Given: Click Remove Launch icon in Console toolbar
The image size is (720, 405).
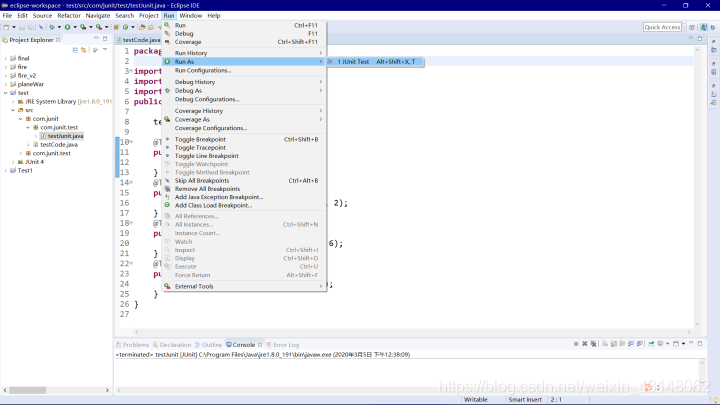Looking at the screenshot, I should [x=585, y=343].
